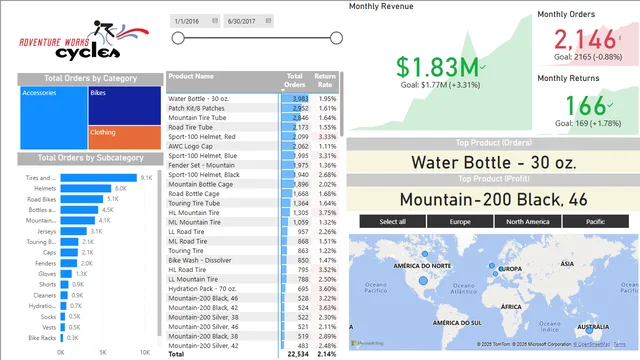Image resolution: width=640 pixels, height=360 pixels.
Task: Click the product table vertical scrollbar
Action: (342, 104)
